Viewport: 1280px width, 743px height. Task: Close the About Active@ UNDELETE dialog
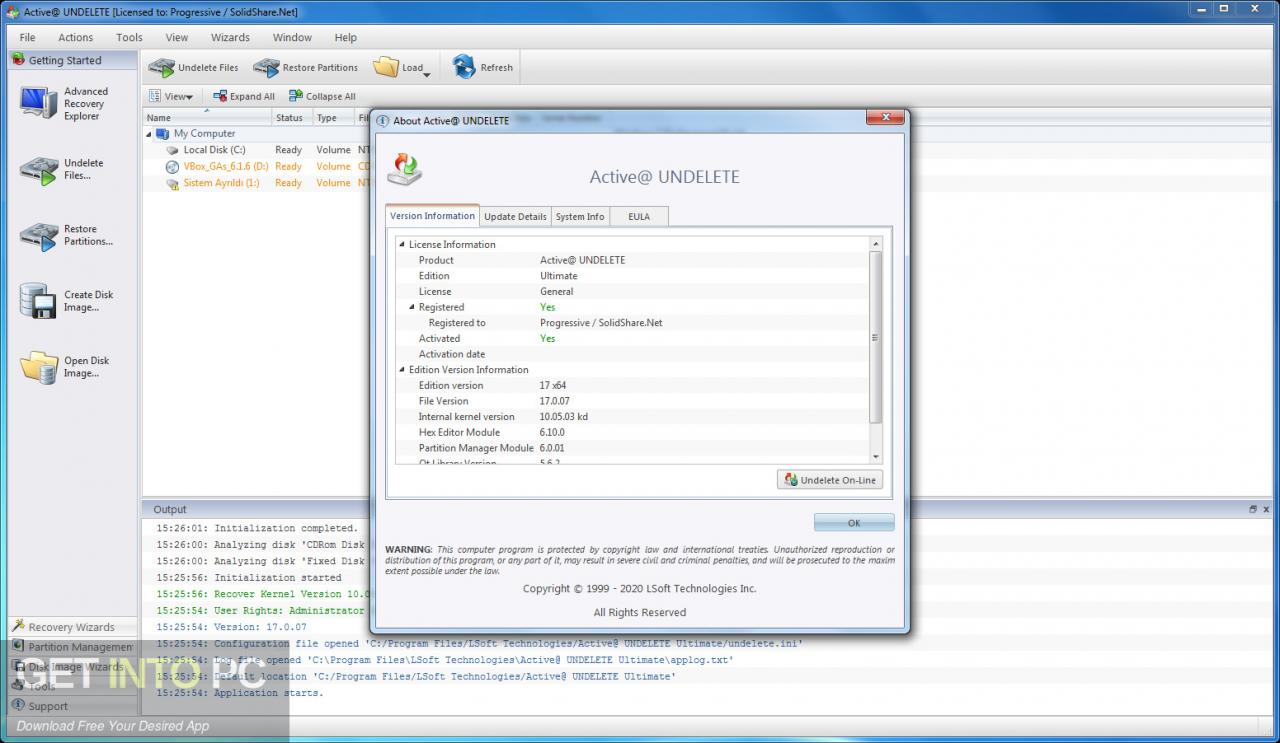885,118
